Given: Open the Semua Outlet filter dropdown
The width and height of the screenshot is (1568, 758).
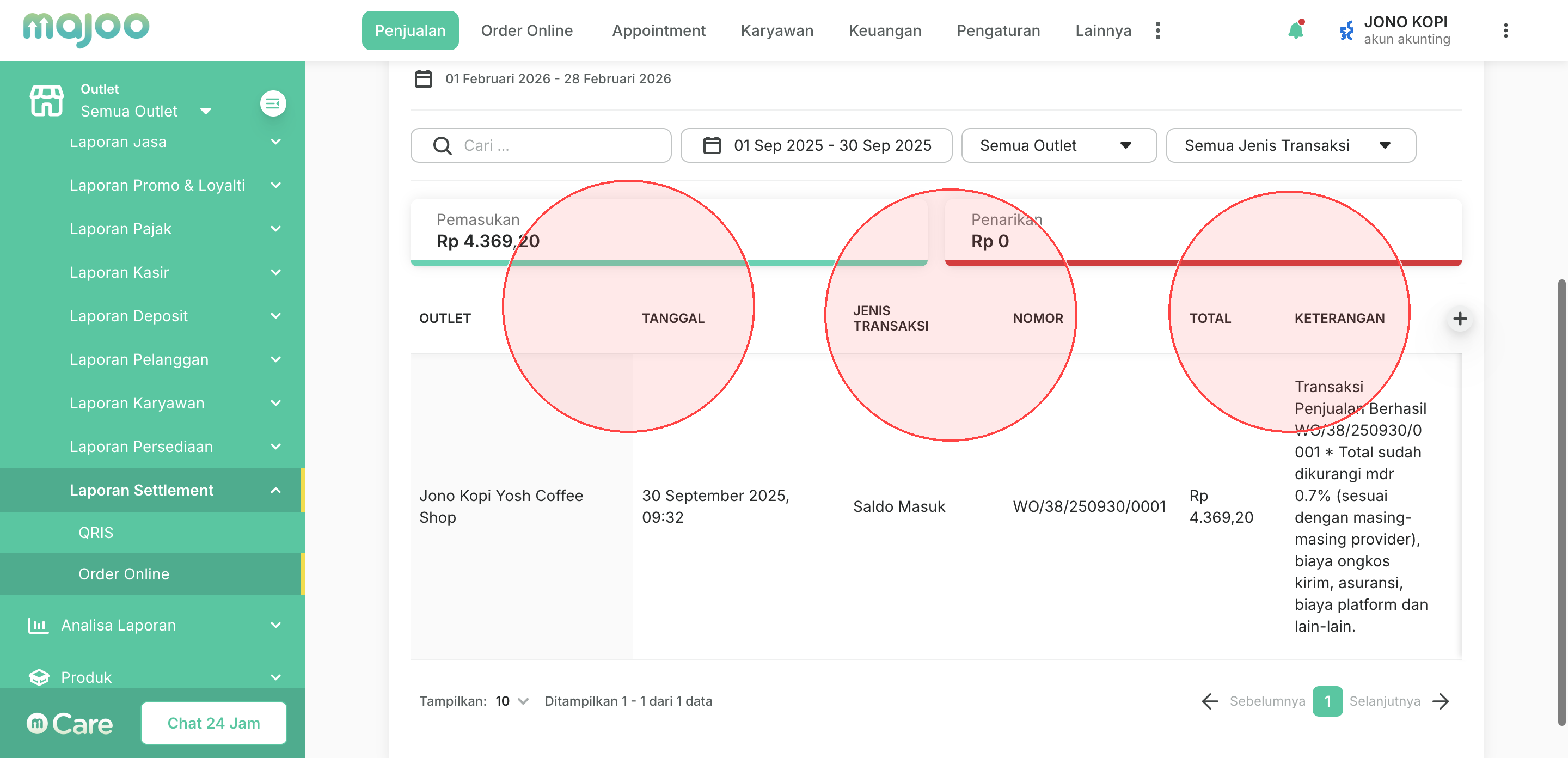Looking at the screenshot, I should click(x=1058, y=145).
